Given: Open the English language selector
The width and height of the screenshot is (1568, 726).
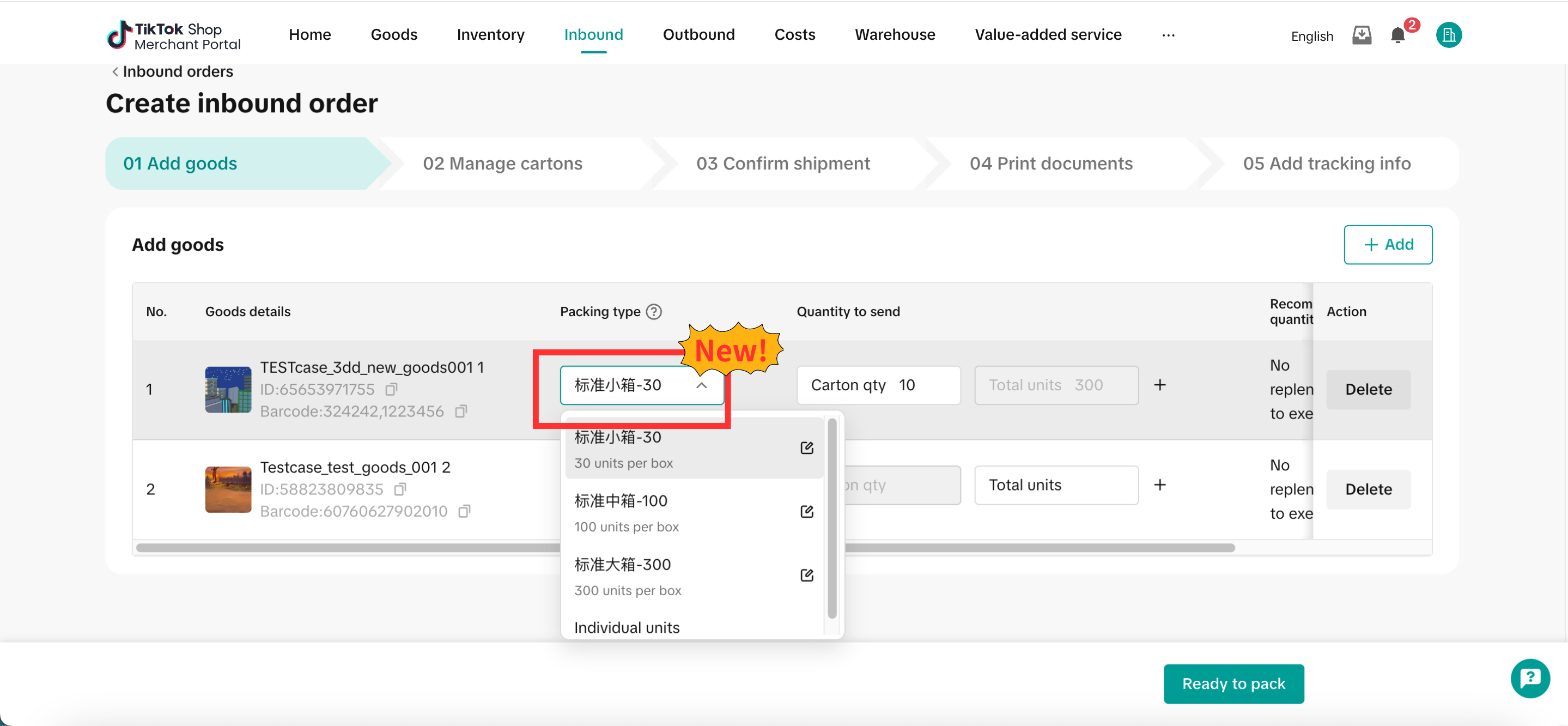Looking at the screenshot, I should coord(1312,37).
